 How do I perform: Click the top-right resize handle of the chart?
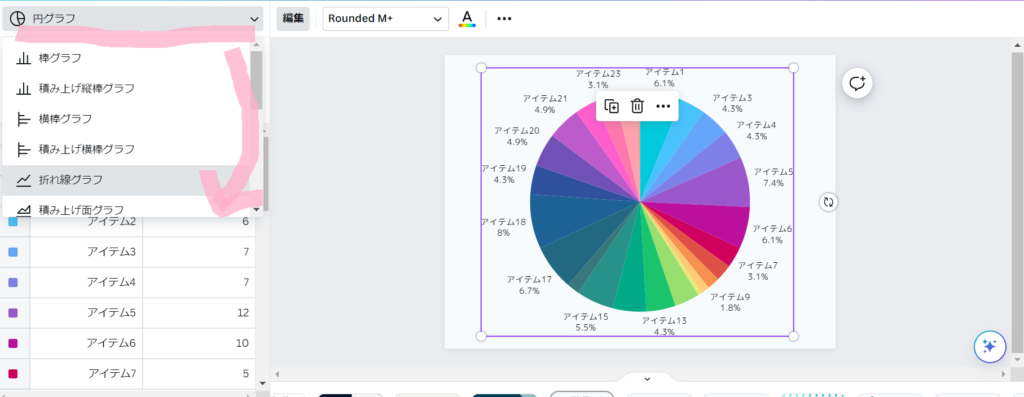click(x=793, y=68)
